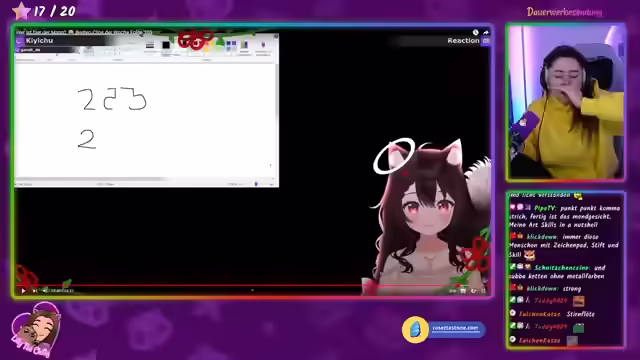Open the line thickness selector in Paint

pos(150,45)
